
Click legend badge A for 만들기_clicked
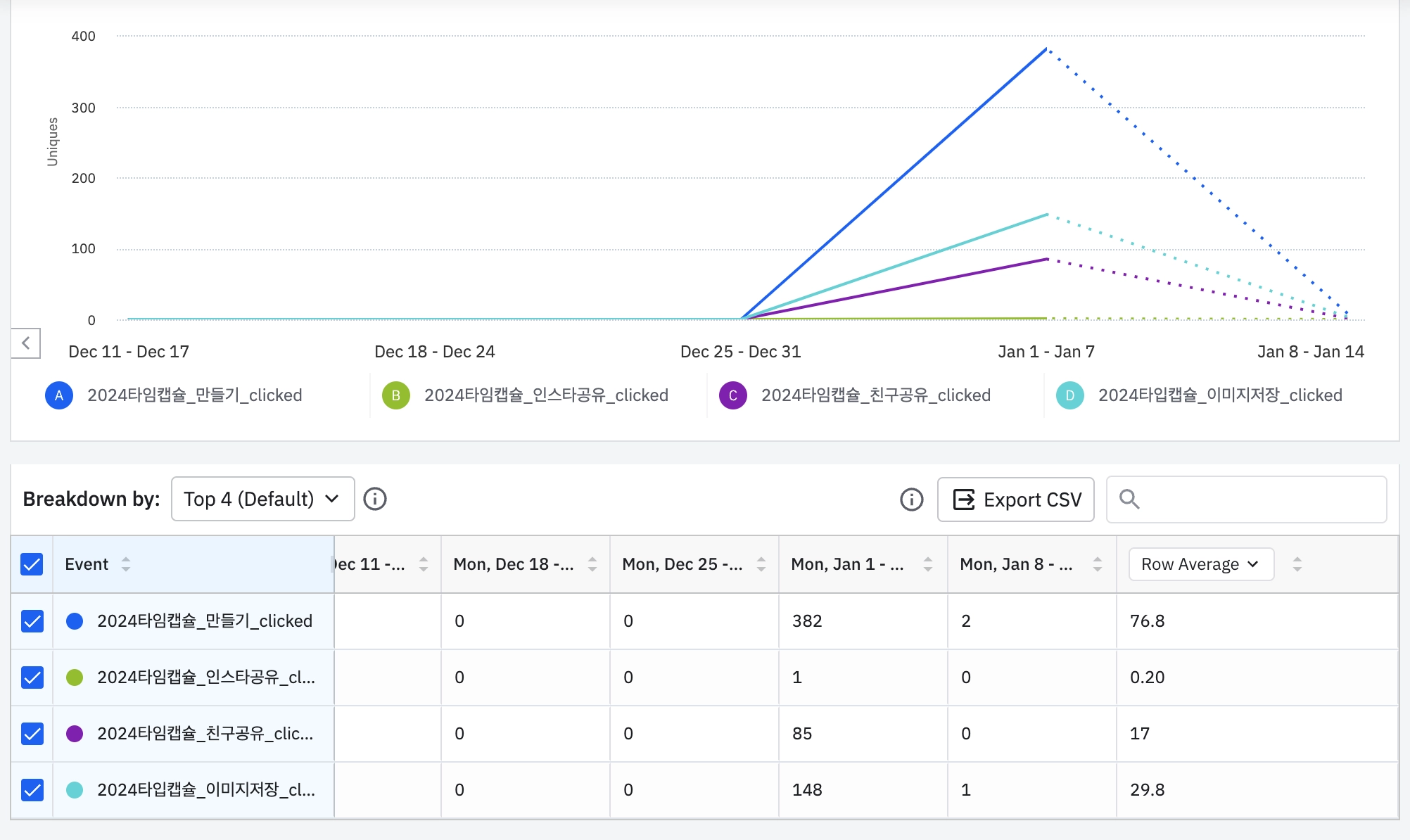(59, 395)
